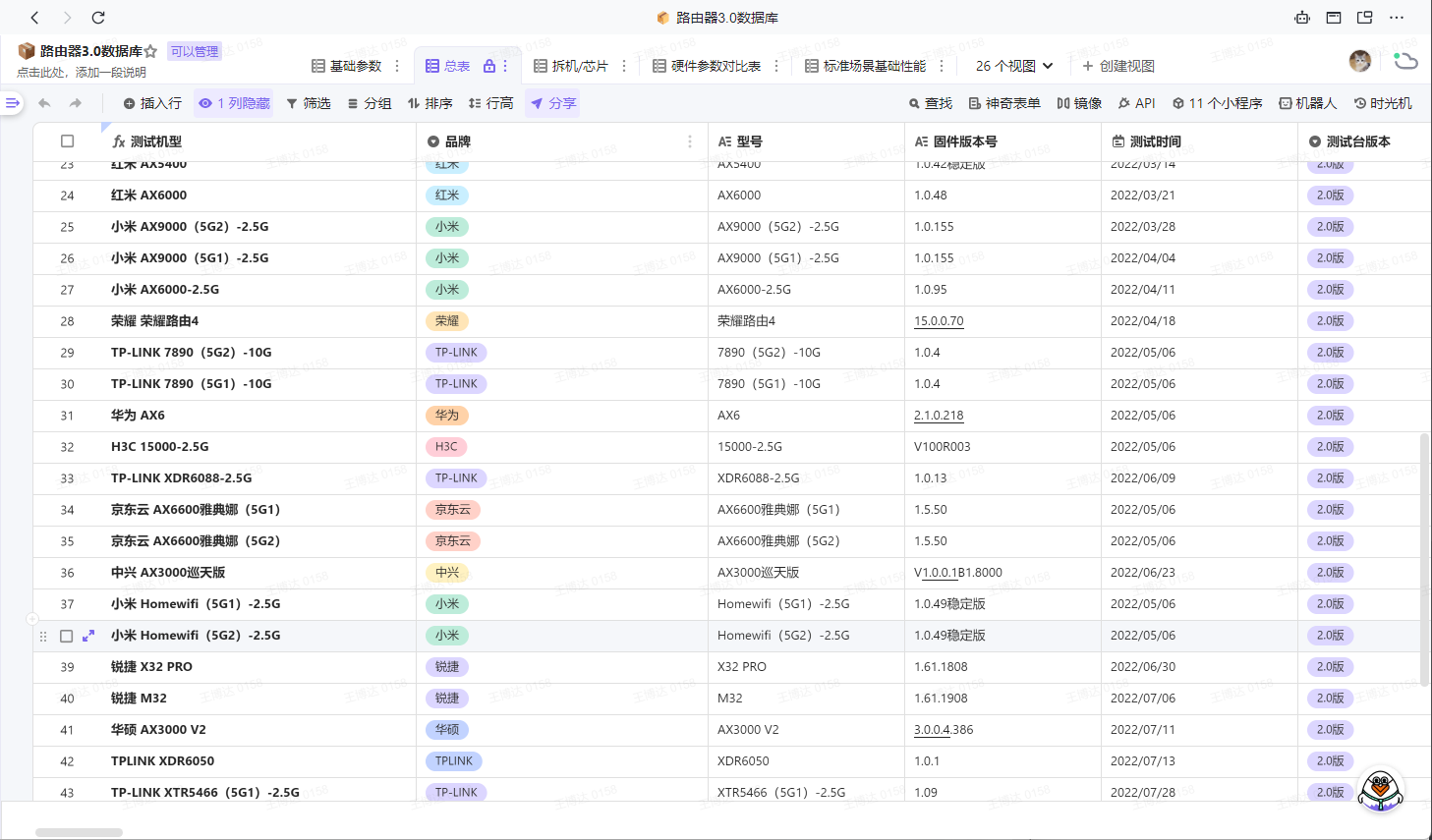
Task: Open the API panel
Action: coord(1136,103)
